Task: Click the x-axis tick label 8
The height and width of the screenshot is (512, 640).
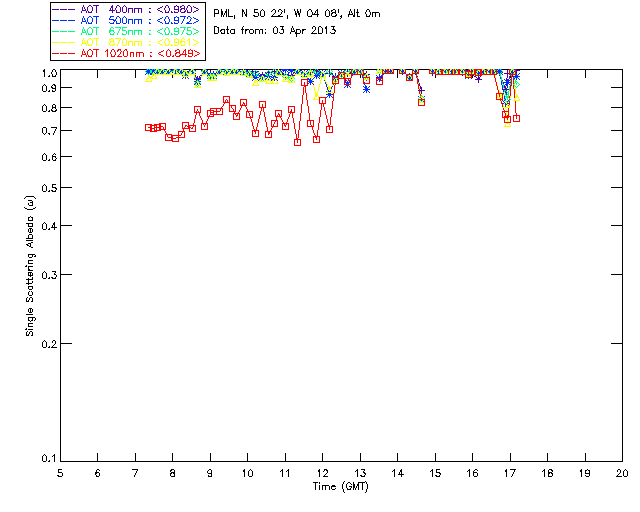Action: click(173, 473)
